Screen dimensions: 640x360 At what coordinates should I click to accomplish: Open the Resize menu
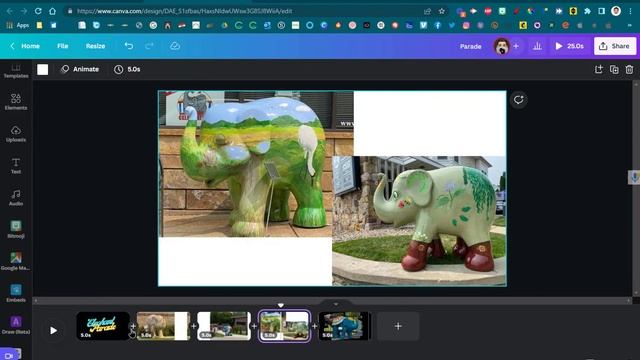click(95, 46)
